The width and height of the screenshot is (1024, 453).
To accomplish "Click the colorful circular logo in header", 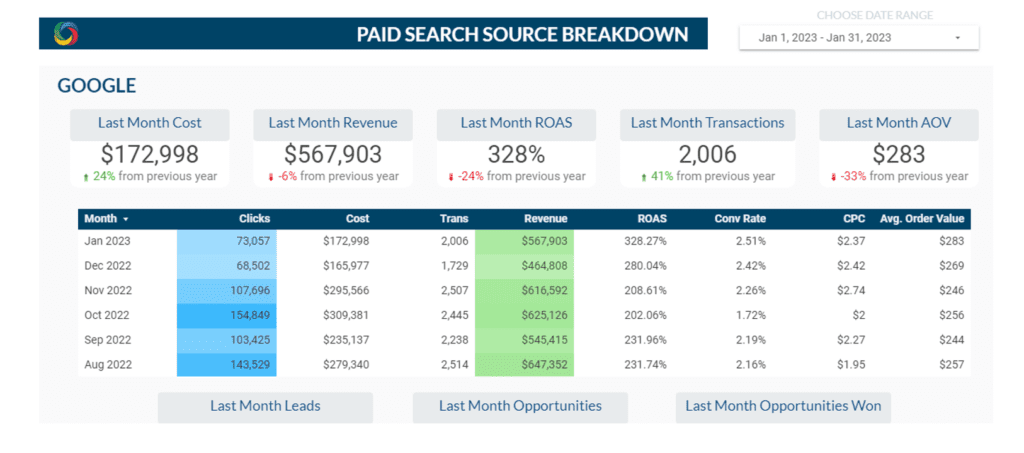I will click(x=65, y=34).
